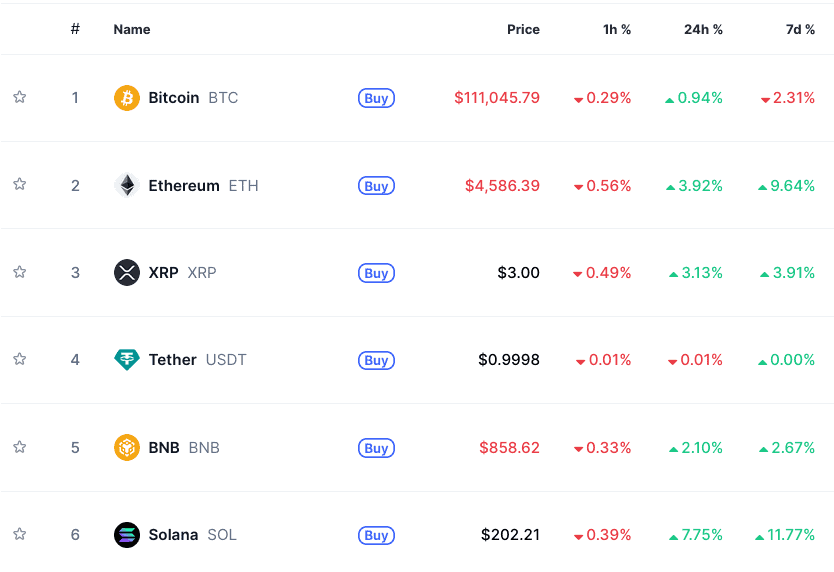Click the Bitcoin coin logo icon
834x572 pixels.
127,98
